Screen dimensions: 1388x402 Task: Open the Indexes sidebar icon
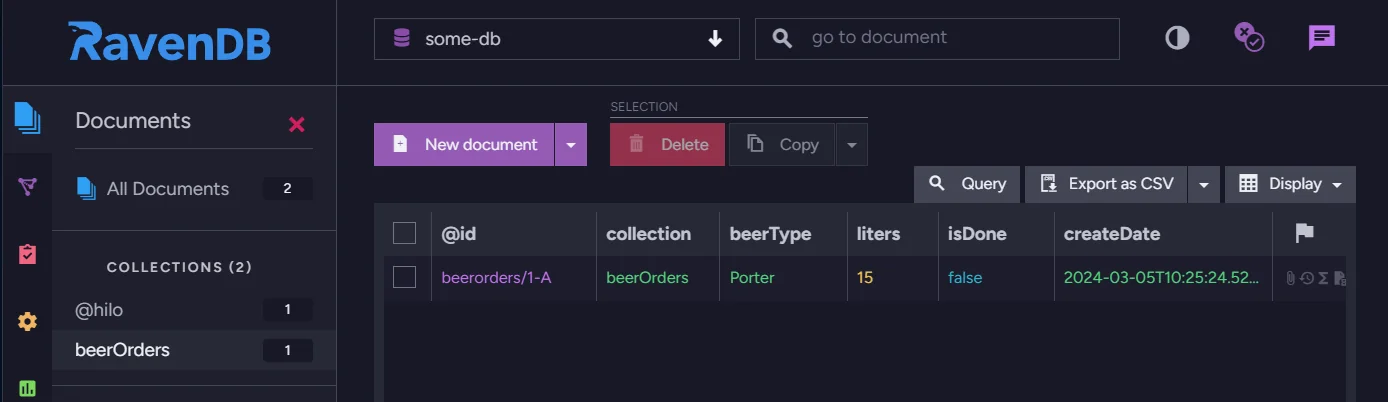coord(27,187)
